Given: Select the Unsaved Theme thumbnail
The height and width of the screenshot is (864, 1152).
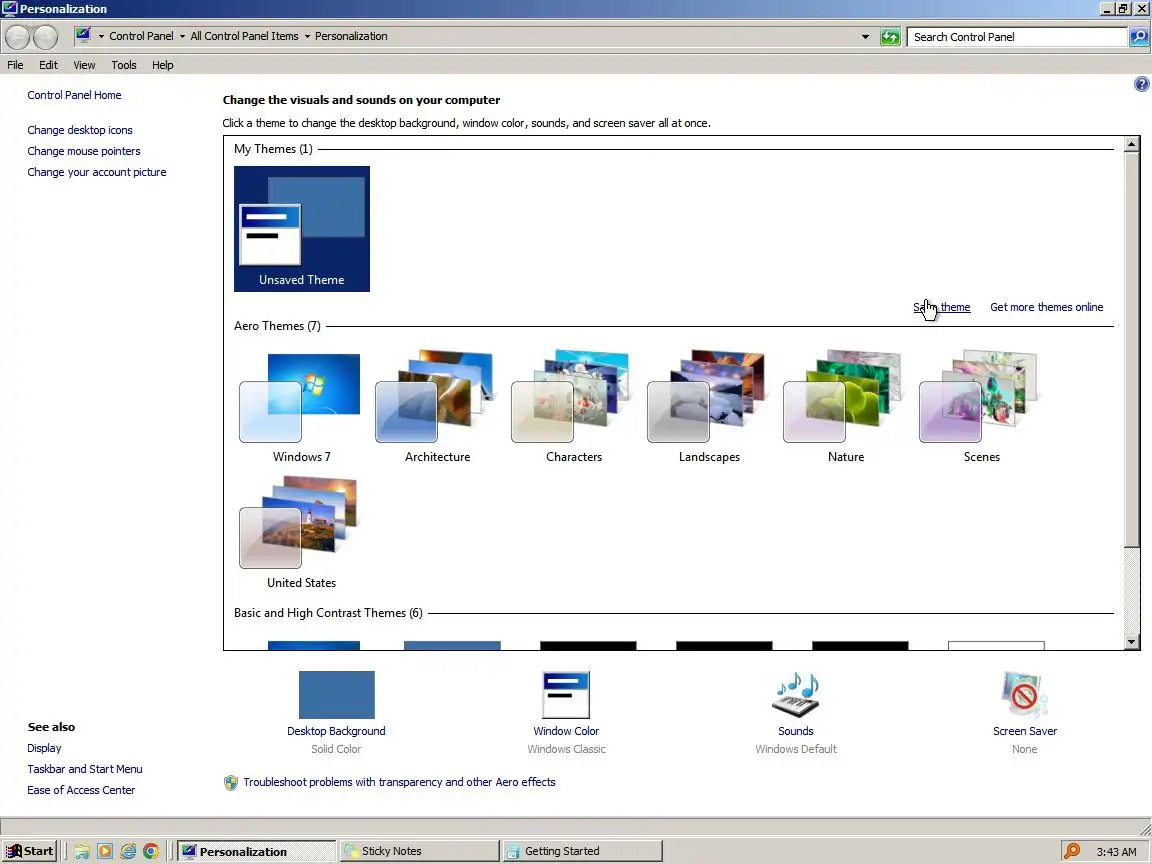Looking at the screenshot, I should point(301,228).
